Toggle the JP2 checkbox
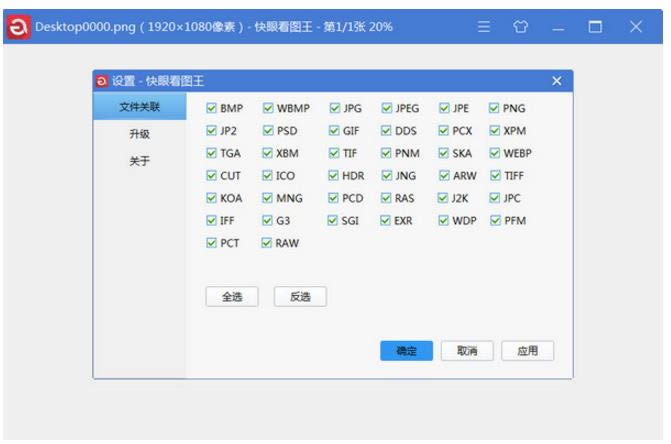Image resolution: width=671 pixels, height=444 pixels. coord(211,130)
